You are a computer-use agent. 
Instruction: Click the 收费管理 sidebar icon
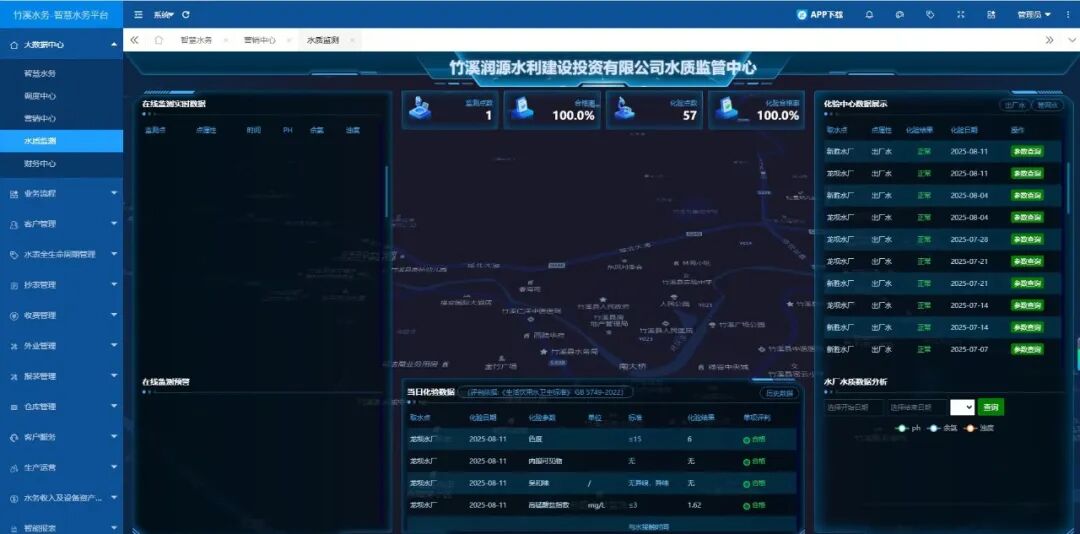click(x=14, y=316)
